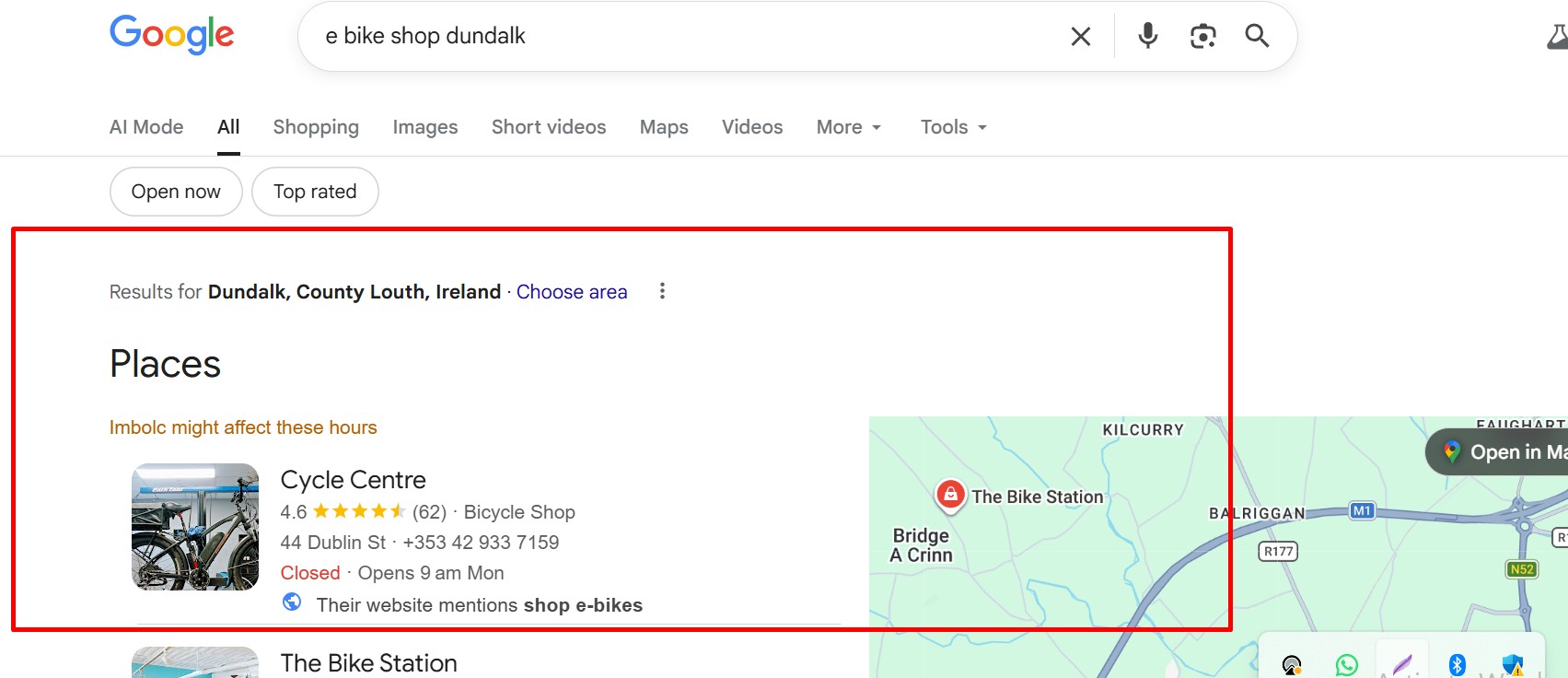Start voice search with the microphone icon

pos(1147,36)
